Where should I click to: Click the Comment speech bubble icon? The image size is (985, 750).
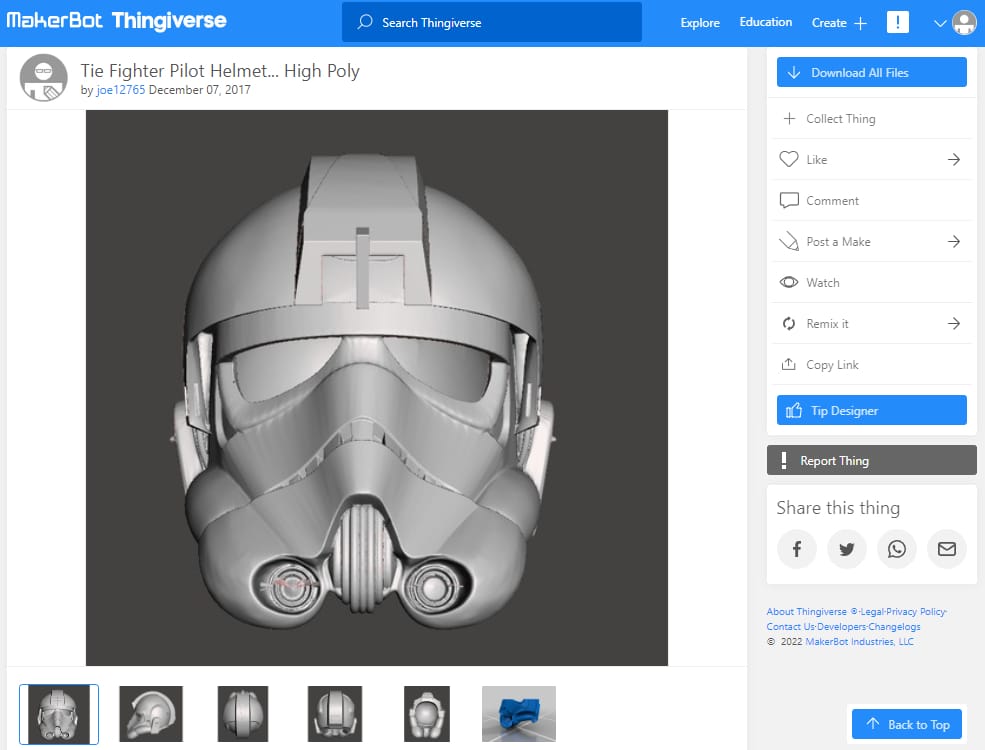click(789, 200)
